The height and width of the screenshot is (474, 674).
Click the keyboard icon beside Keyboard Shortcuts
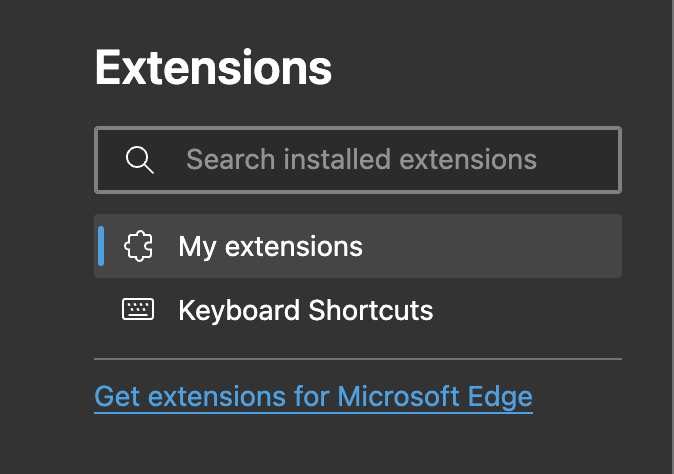click(x=138, y=310)
